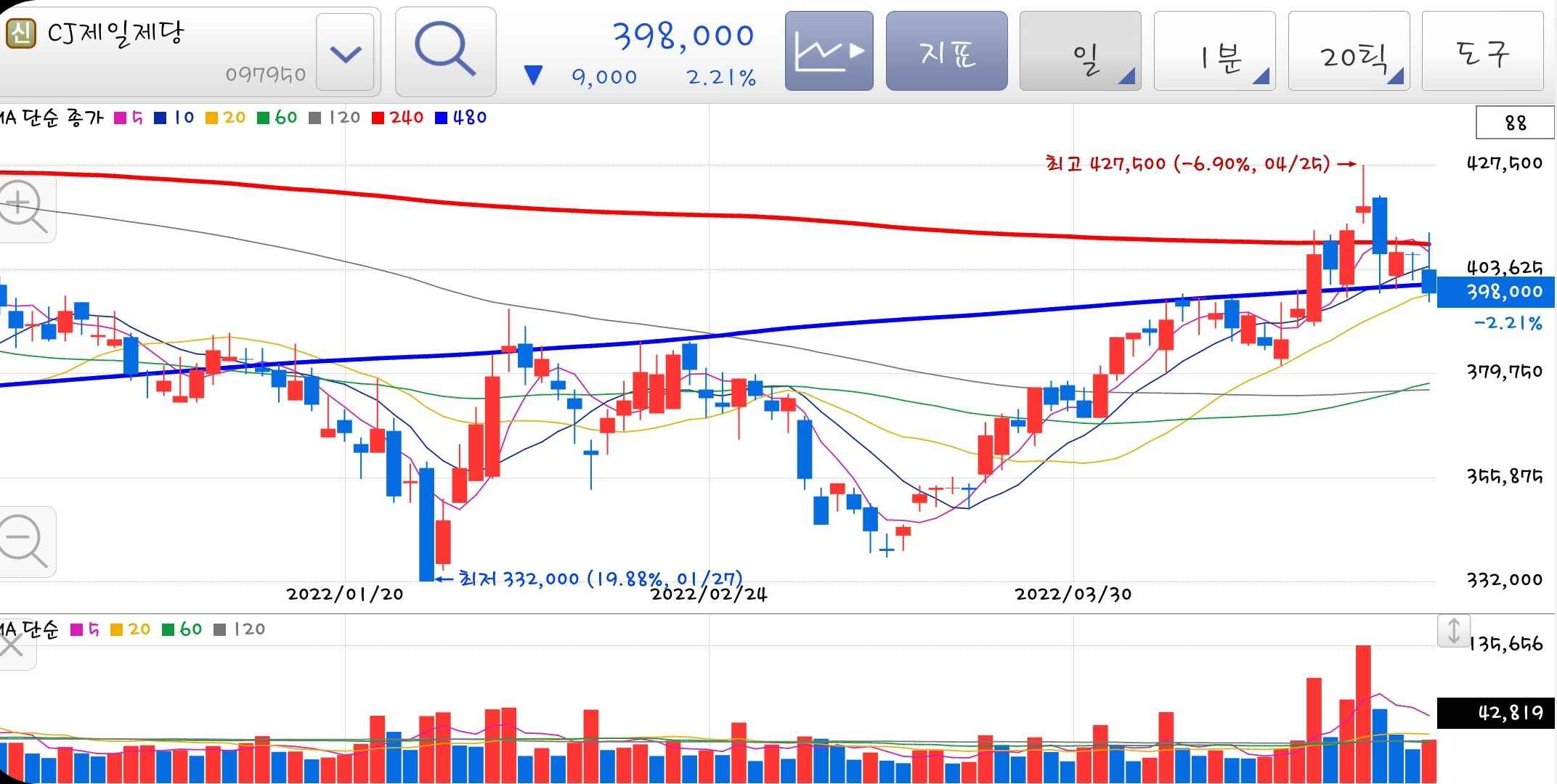Tap the tallest red volume bar
Screen dimensions: 1557x784
coord(1363,714)
